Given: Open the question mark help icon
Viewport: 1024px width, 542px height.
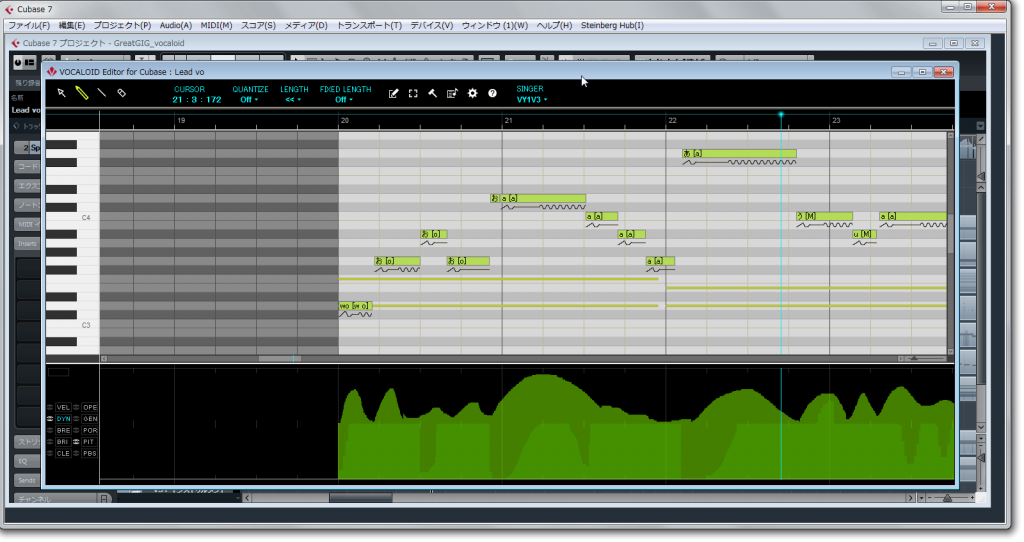Looking at the screenshot, I should click(x=492, y=93).
